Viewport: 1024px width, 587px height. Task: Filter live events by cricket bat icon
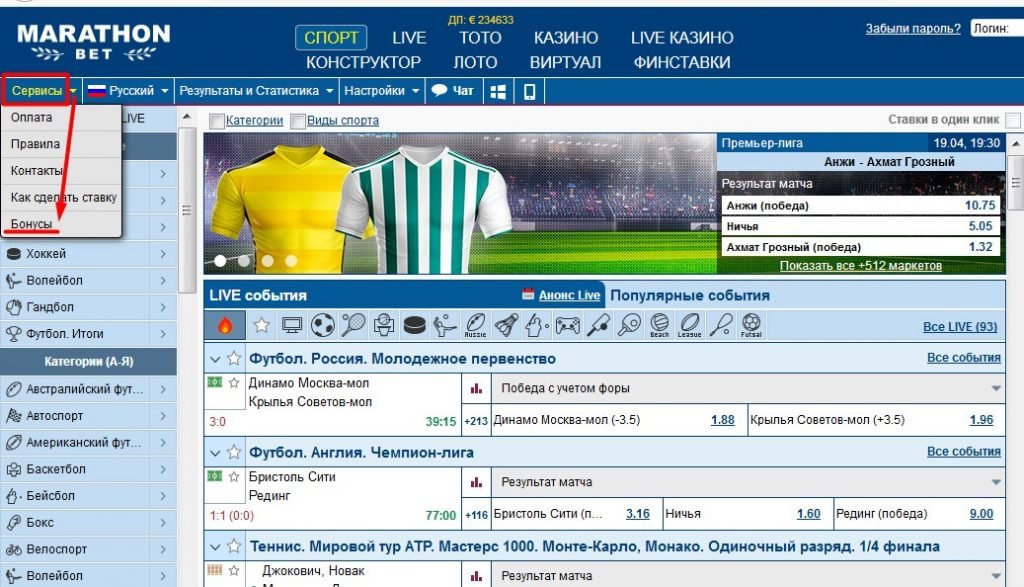598,325
